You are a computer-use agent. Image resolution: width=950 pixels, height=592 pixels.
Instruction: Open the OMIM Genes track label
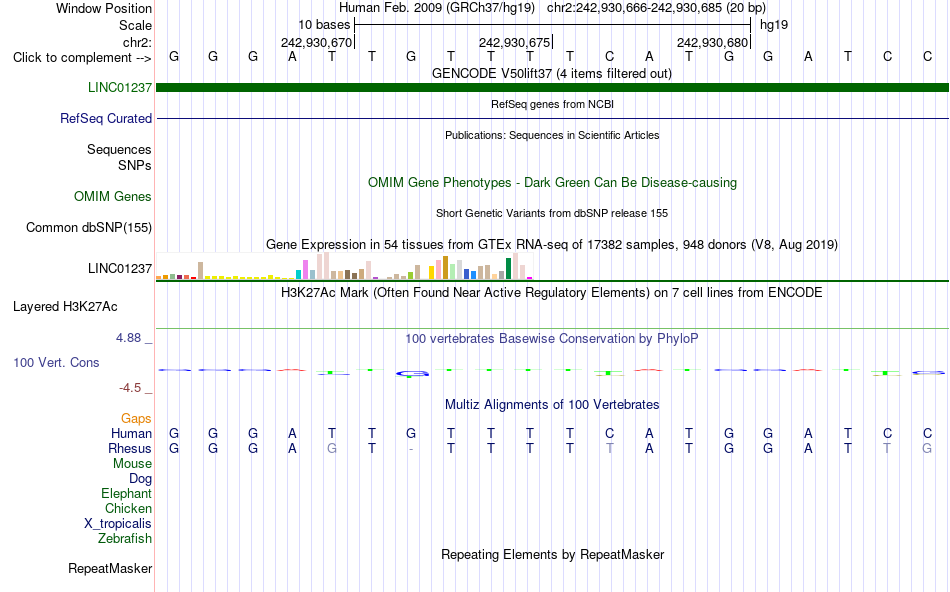click(113, 196)
